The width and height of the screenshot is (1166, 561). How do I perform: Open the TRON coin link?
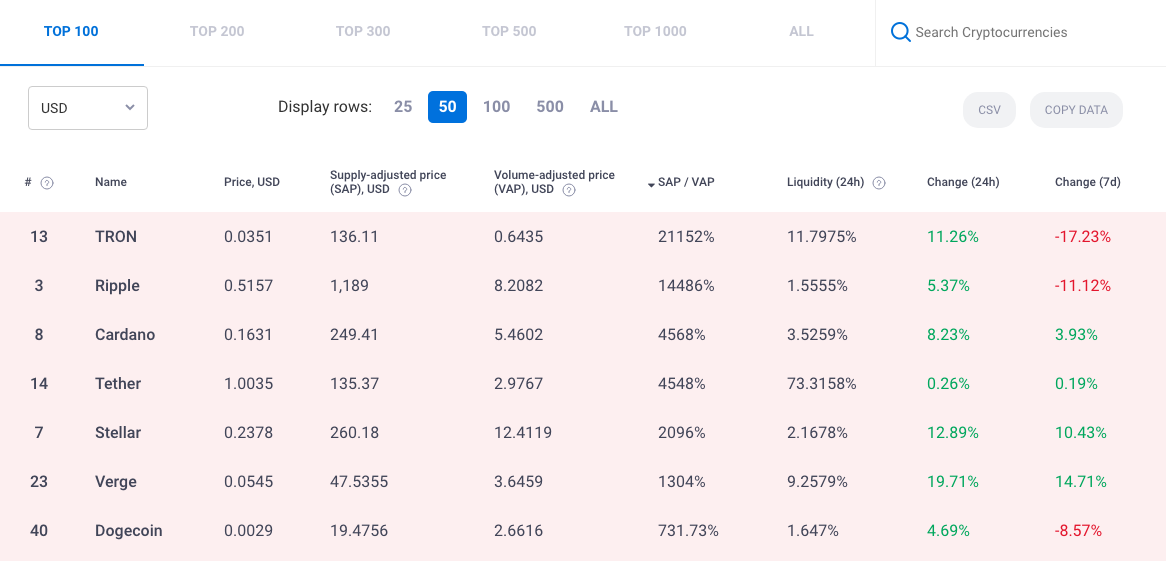(116, 237)
